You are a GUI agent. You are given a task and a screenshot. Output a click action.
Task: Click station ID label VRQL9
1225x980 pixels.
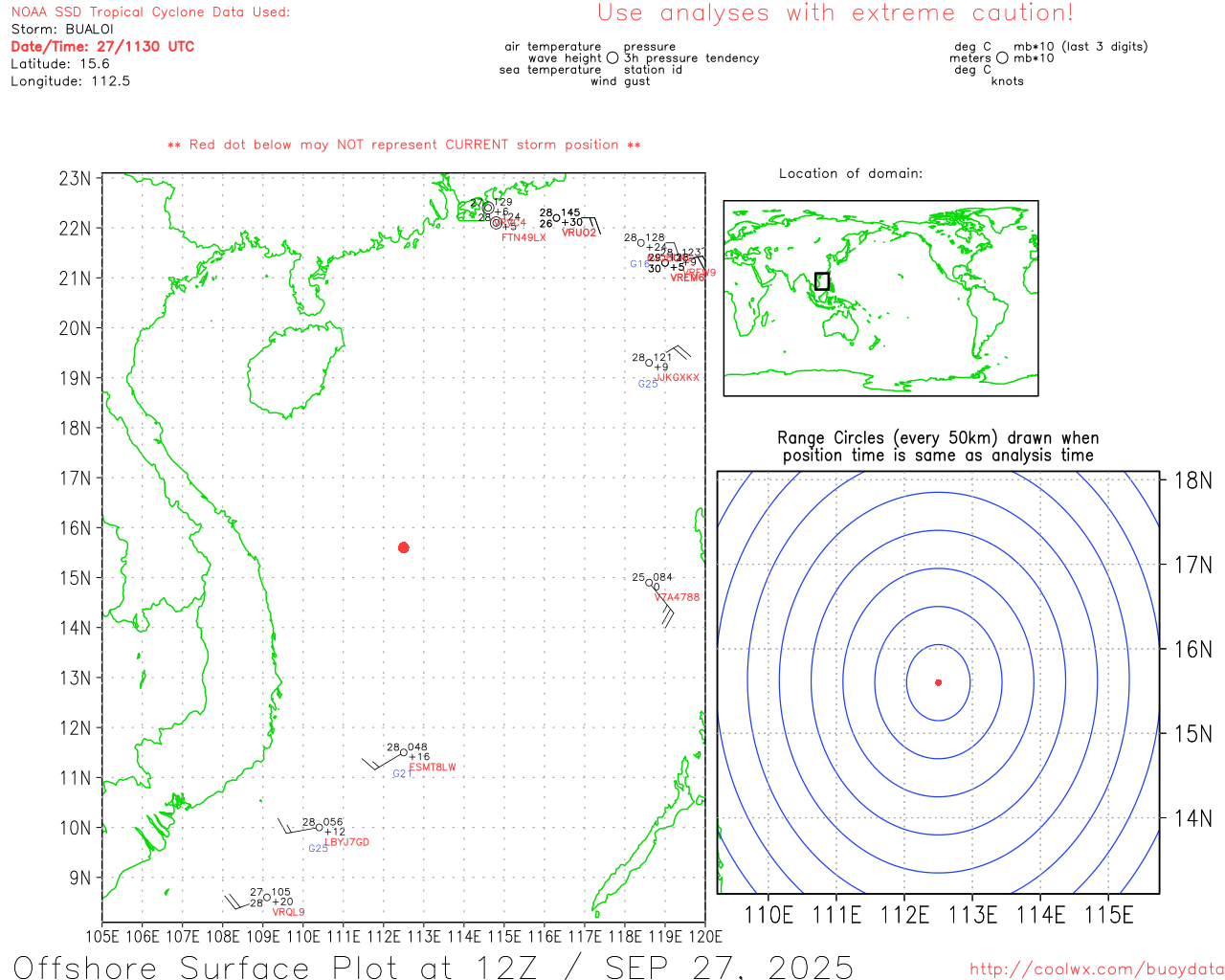[x=288, y=912]
